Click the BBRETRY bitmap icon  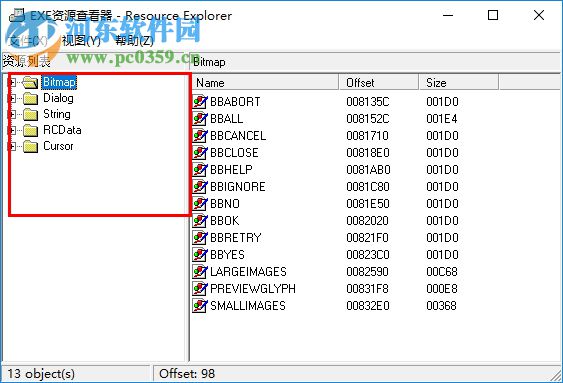pos(200,238)
